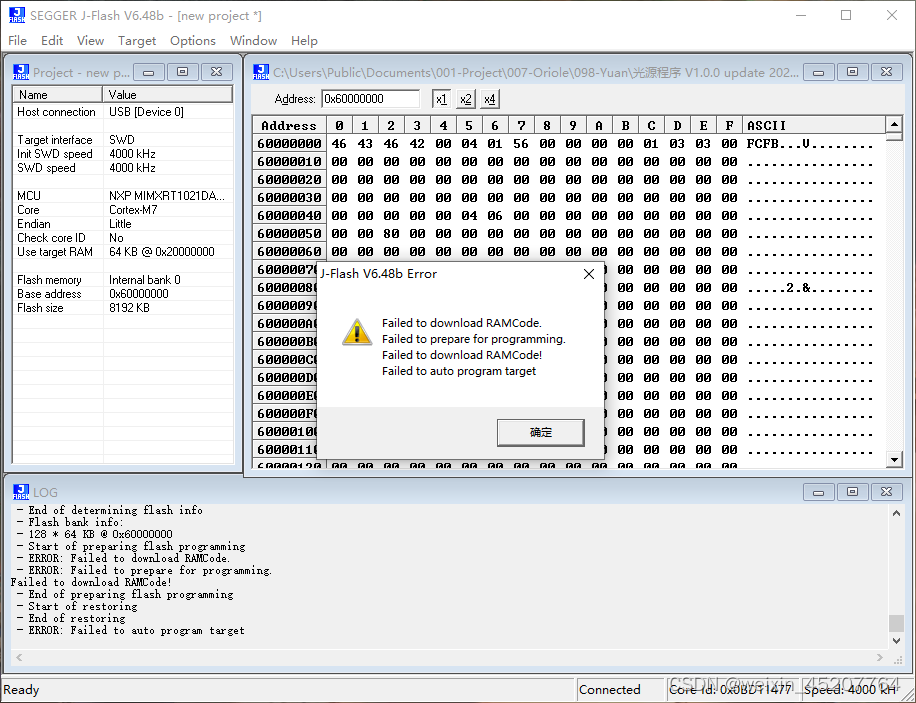The width and height of the screenshot is (916, 703).
Task: Click hex view scrollbar up arrow
Action: coord(894,124)
